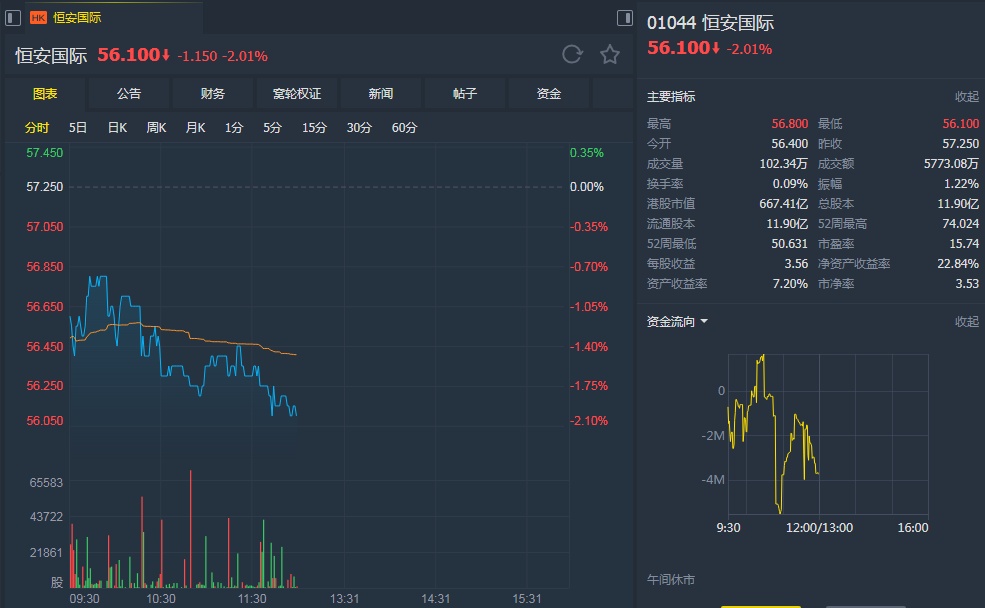Toggle the right sidebar panel icon
Screen dimensions: 985x608
(625, 17)
